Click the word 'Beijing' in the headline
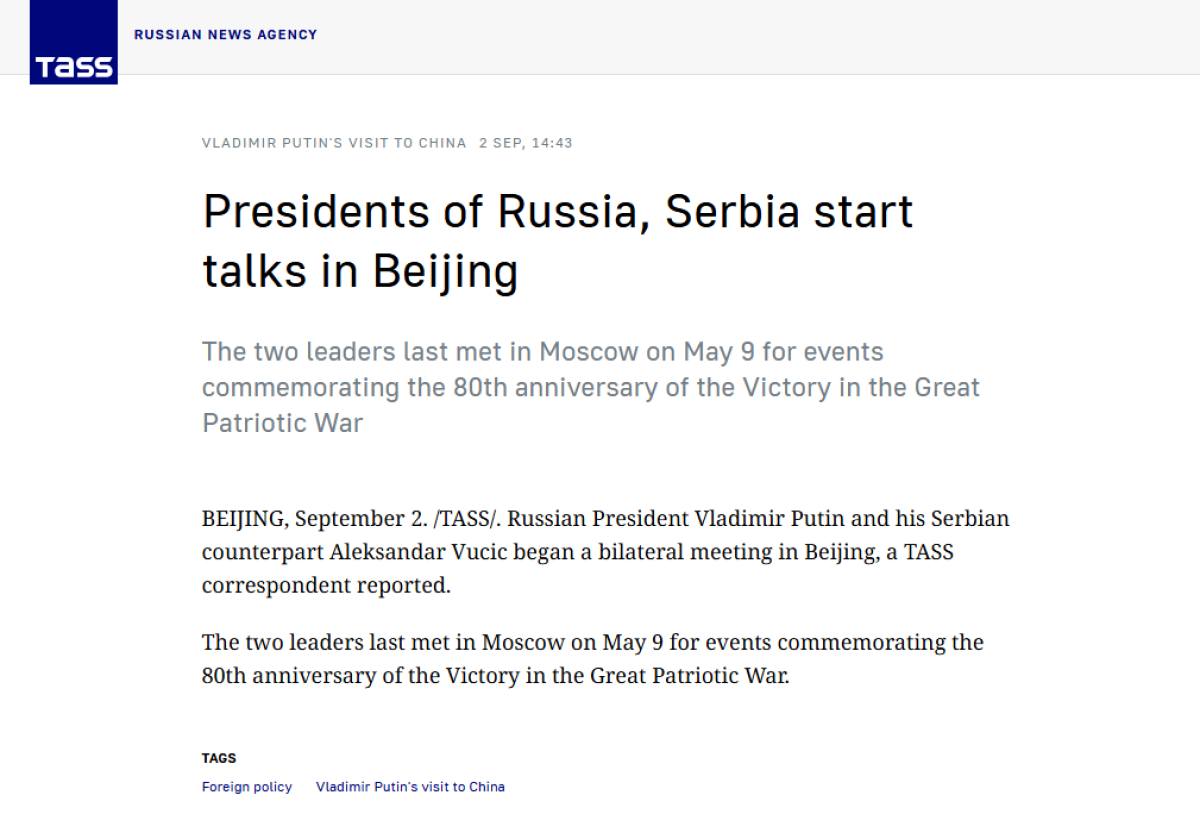 point(445,271)
